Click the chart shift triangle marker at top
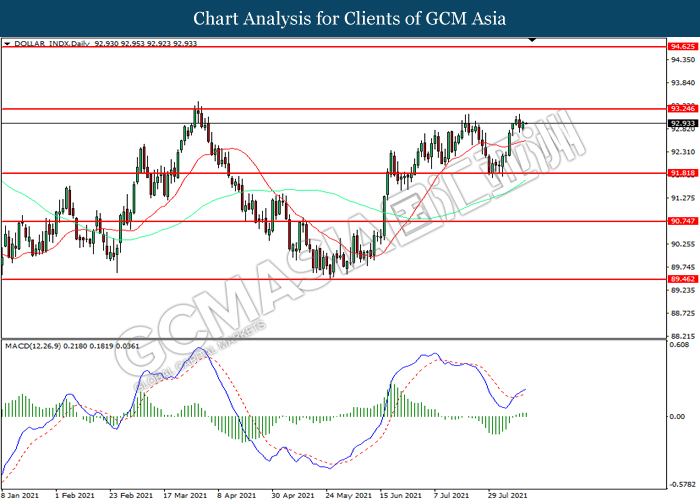Image resolution: width=700 pixels, height=500 pixels. (531, 42)
